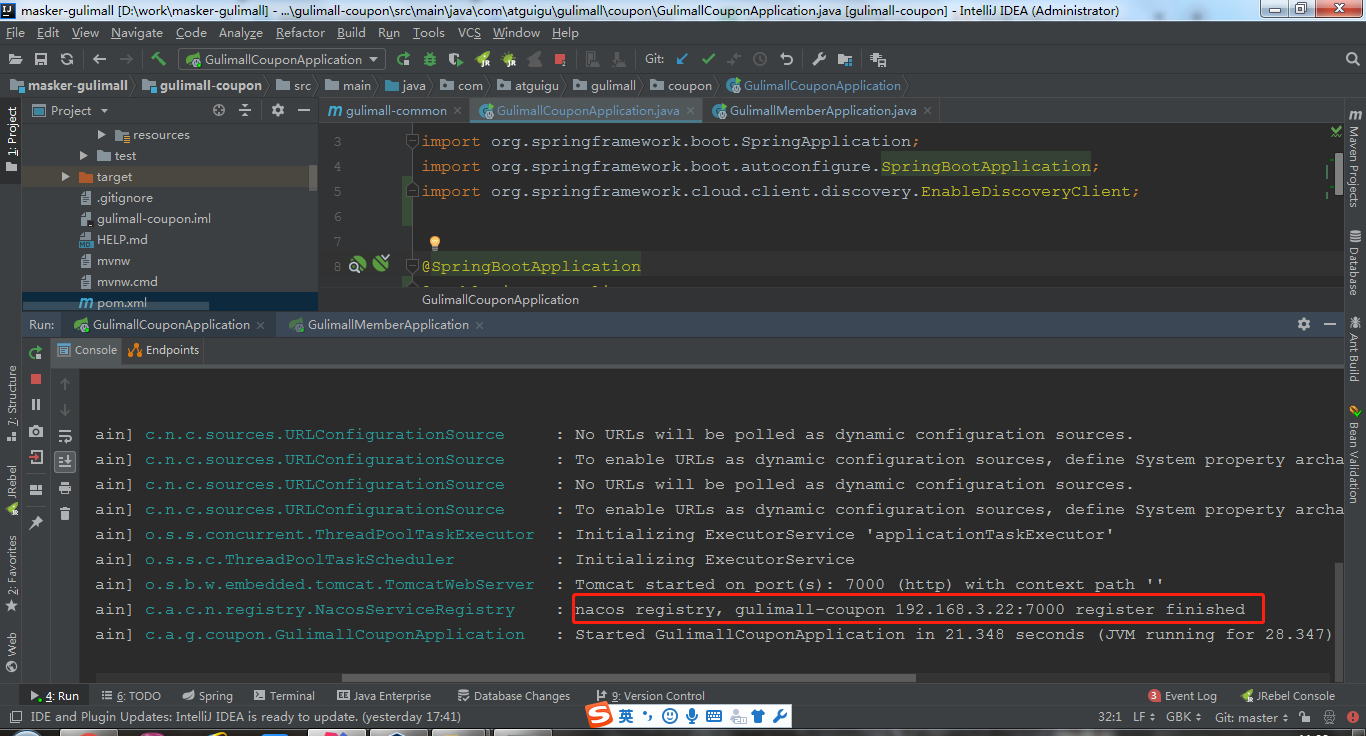Collapse the import fold at line 3

pos(411,141)
